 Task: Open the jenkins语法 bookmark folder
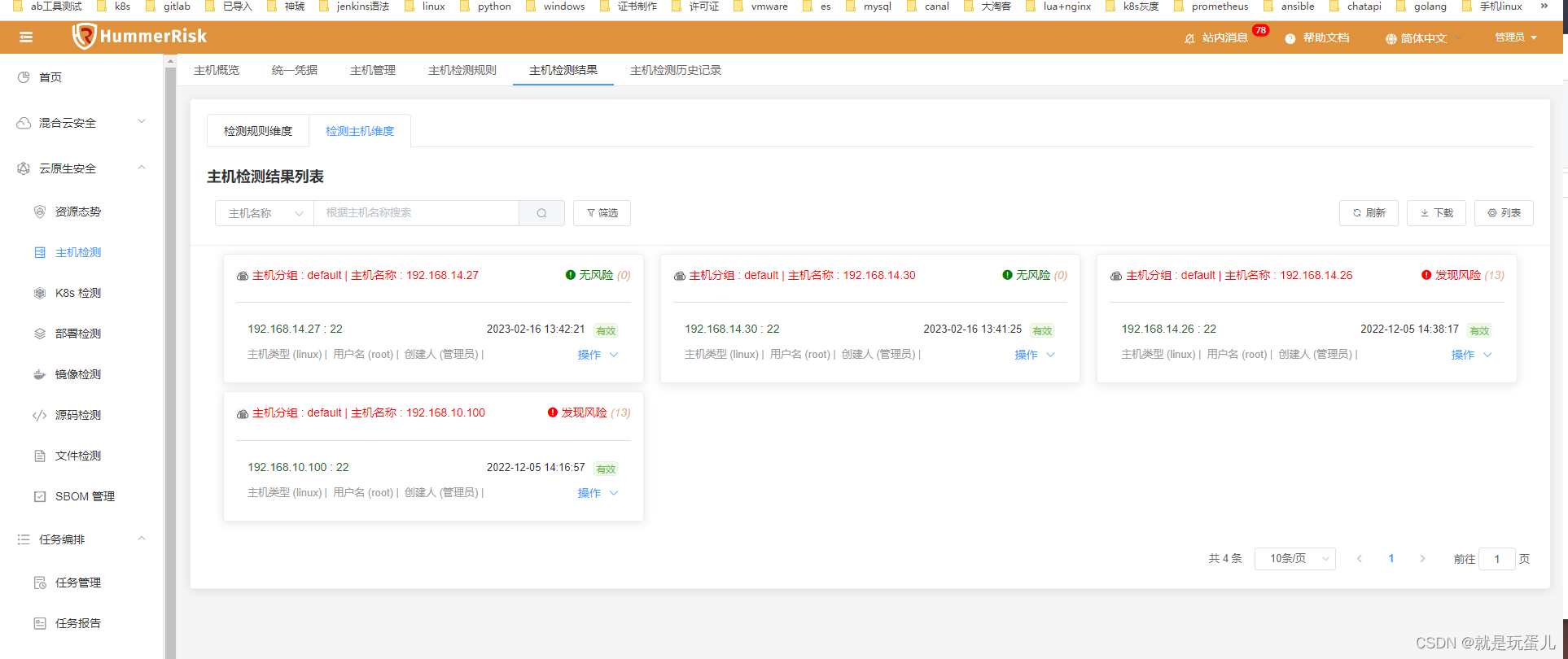354,7
